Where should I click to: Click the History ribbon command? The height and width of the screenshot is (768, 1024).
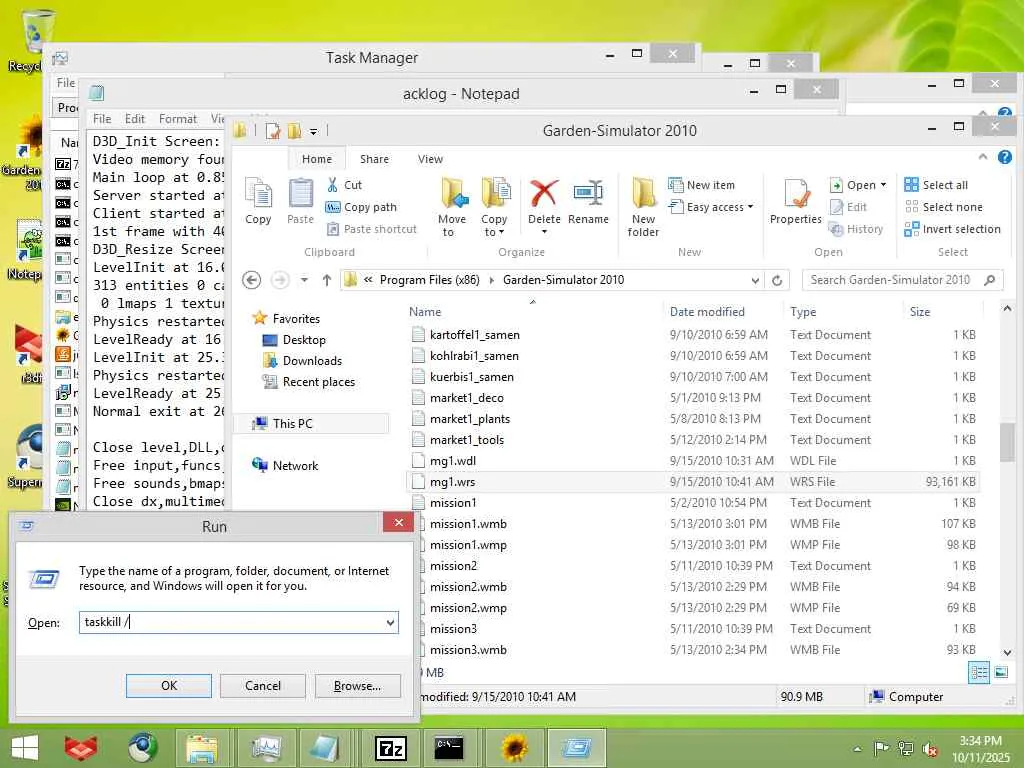click(856, 229)
